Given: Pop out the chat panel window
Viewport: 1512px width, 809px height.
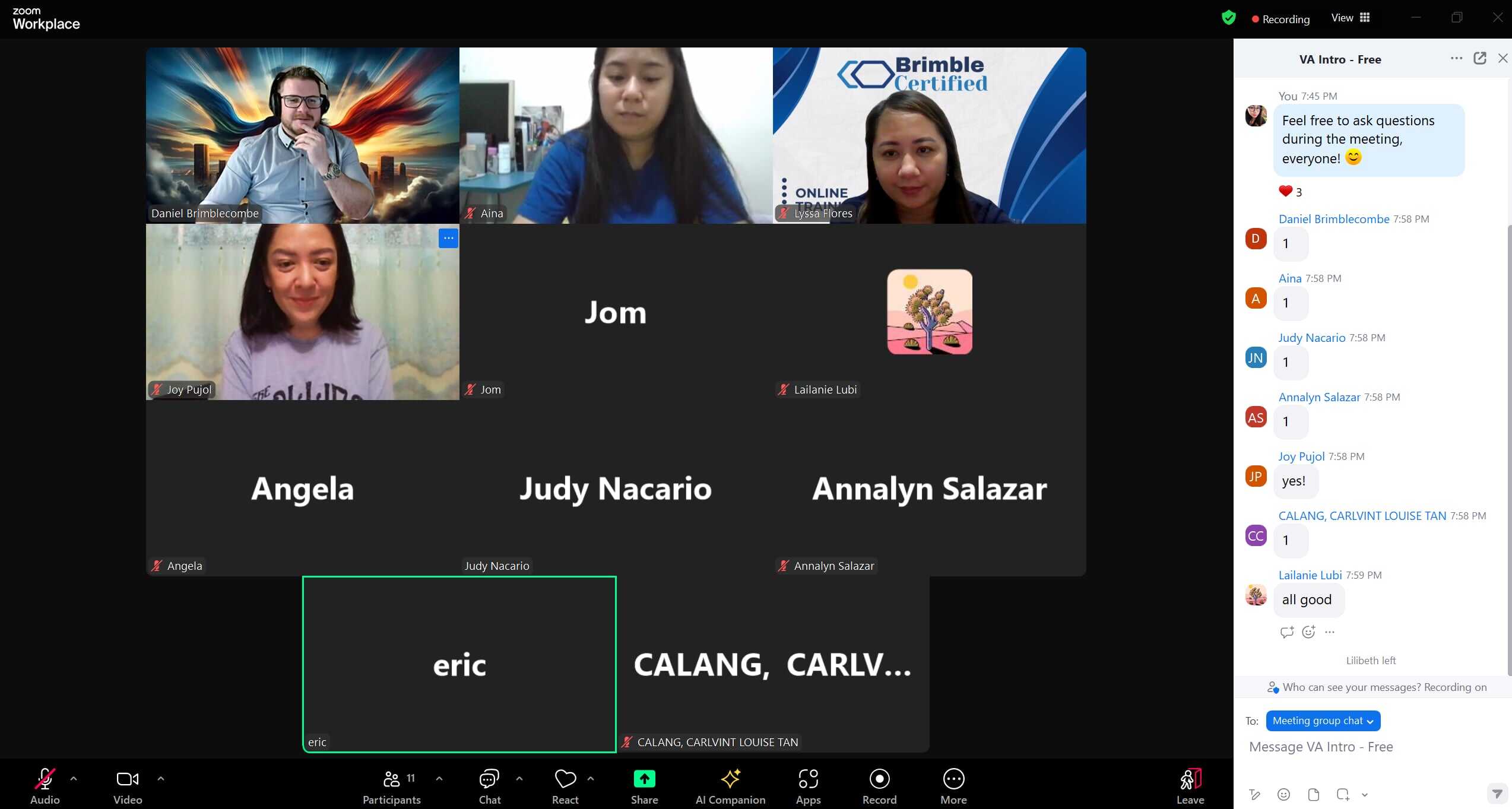Looking at the screenshot, I should (1479, 58).
